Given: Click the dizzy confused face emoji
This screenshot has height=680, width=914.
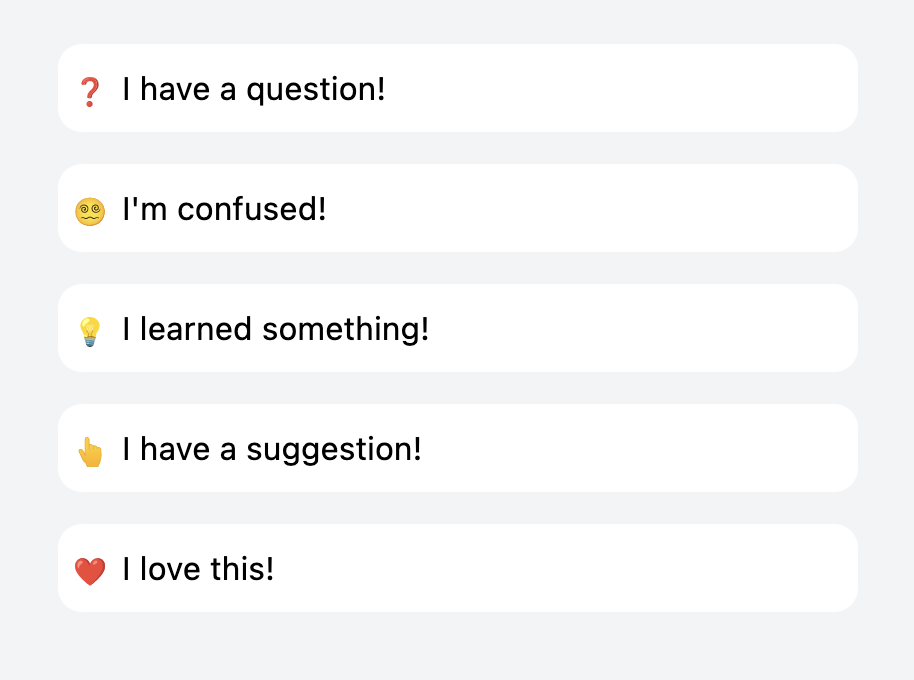Looking at the screenshot, I should [90, 212].
